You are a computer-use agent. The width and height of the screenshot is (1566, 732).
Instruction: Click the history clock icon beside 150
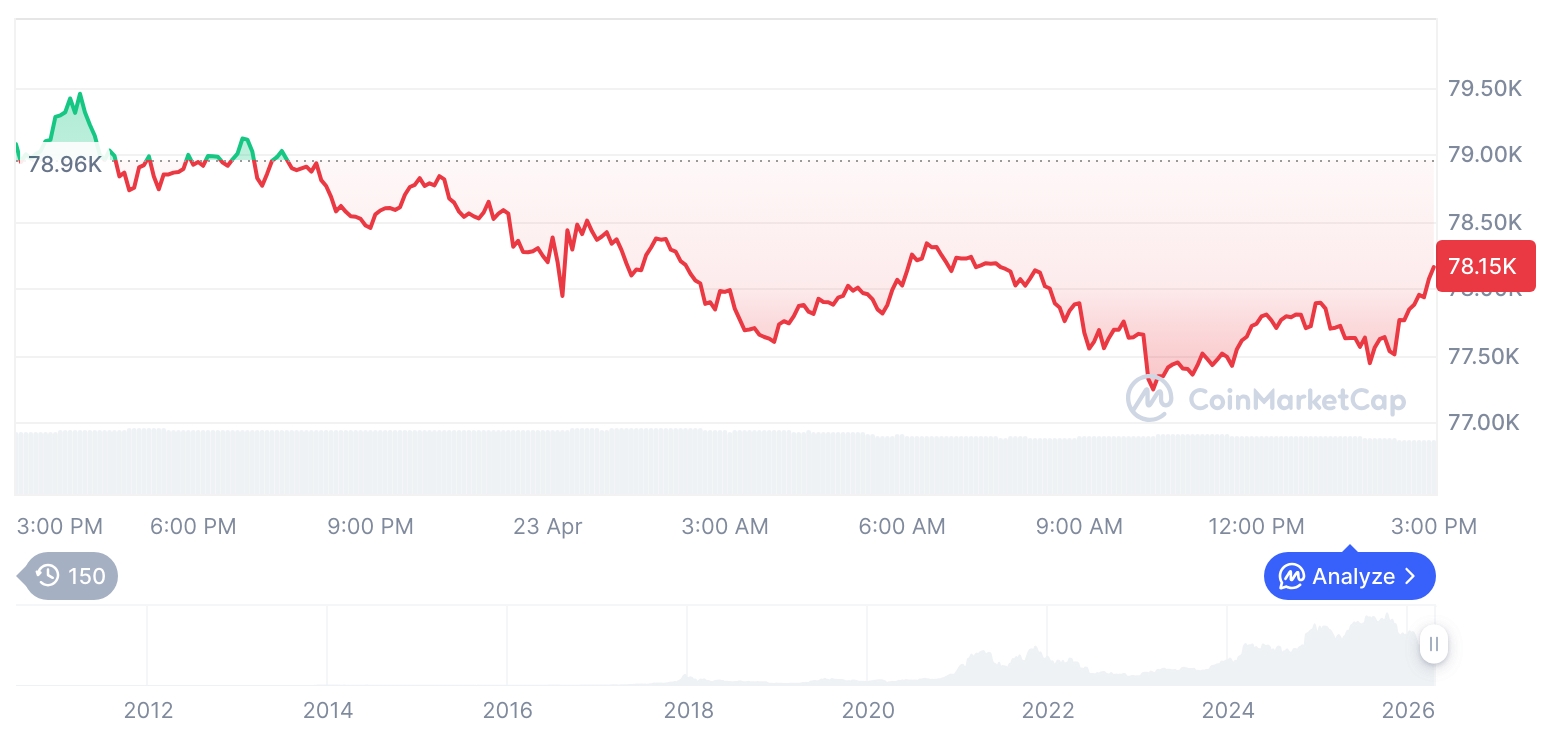coord(47,576)
